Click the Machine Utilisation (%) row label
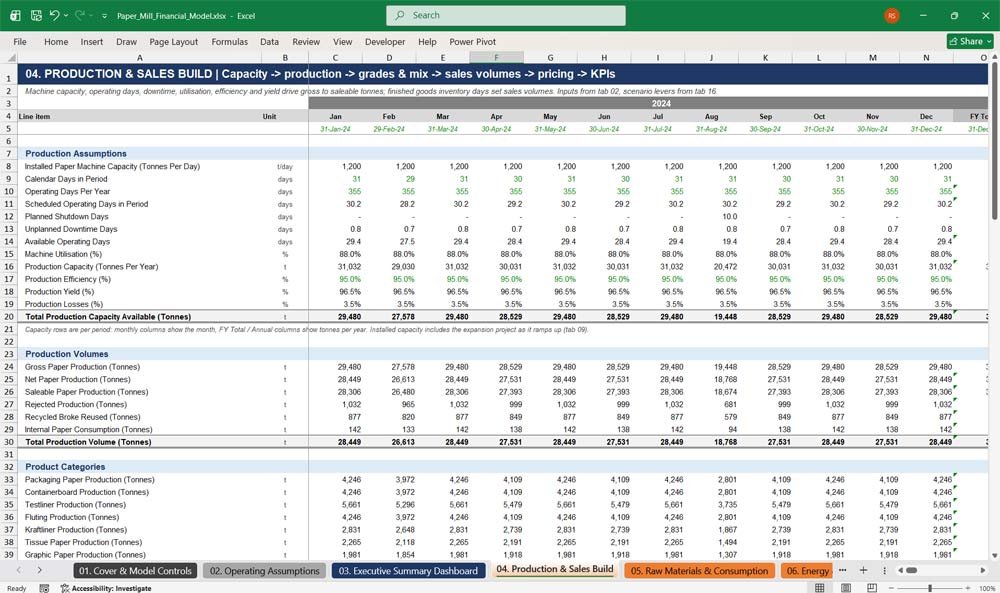1000x593 pixels. 63,254
